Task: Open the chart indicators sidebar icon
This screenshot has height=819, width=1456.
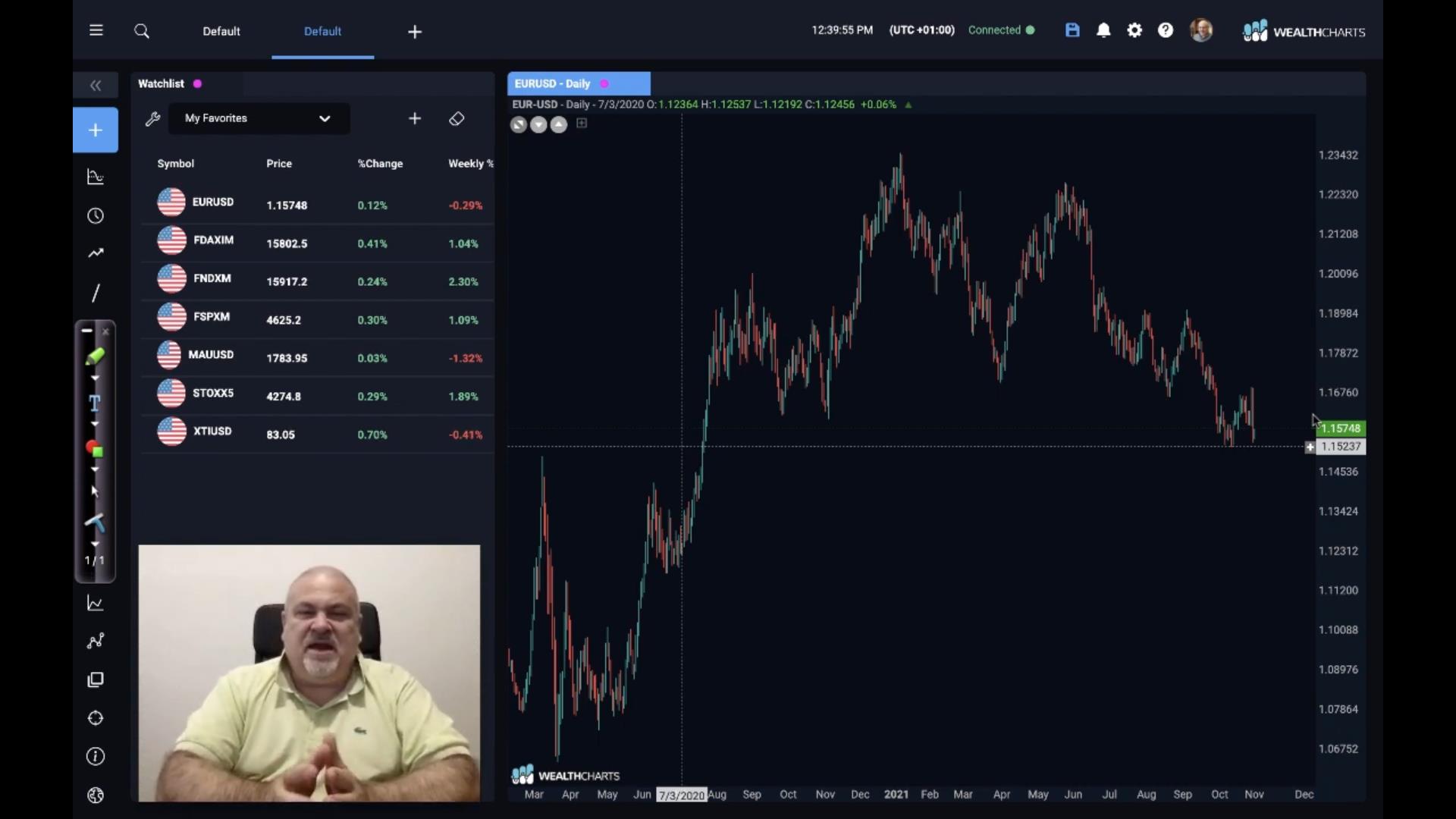Action: coord(96,177)
